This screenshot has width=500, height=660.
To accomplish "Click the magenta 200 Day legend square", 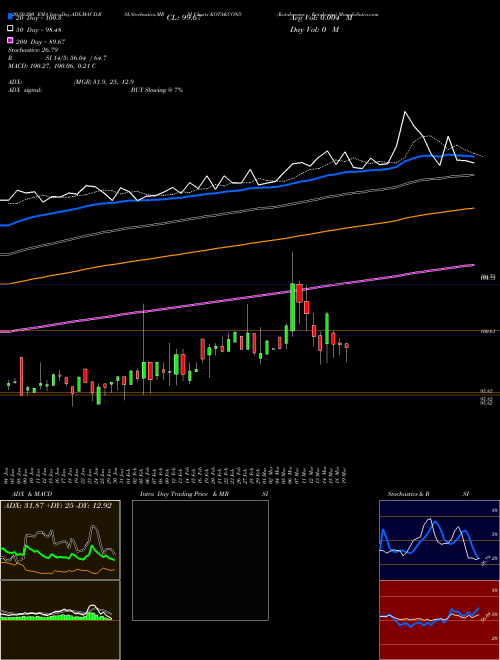I will (x=10, y=40).
